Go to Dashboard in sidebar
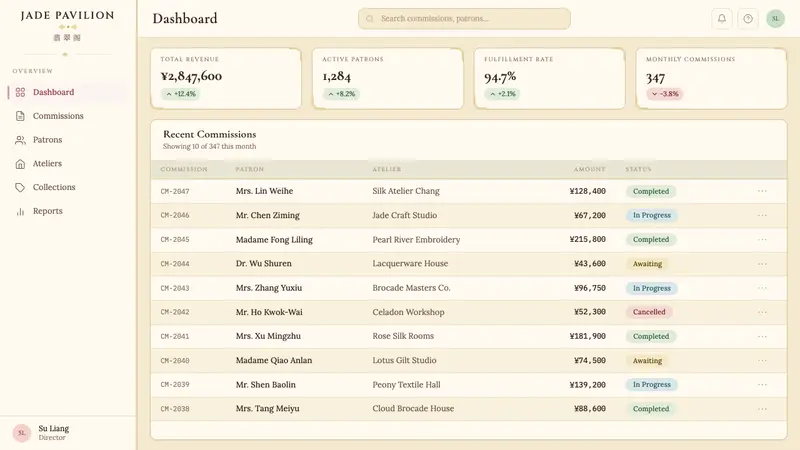Image resolution: width=800 pixels, height=450 pixels. (67, 92)
